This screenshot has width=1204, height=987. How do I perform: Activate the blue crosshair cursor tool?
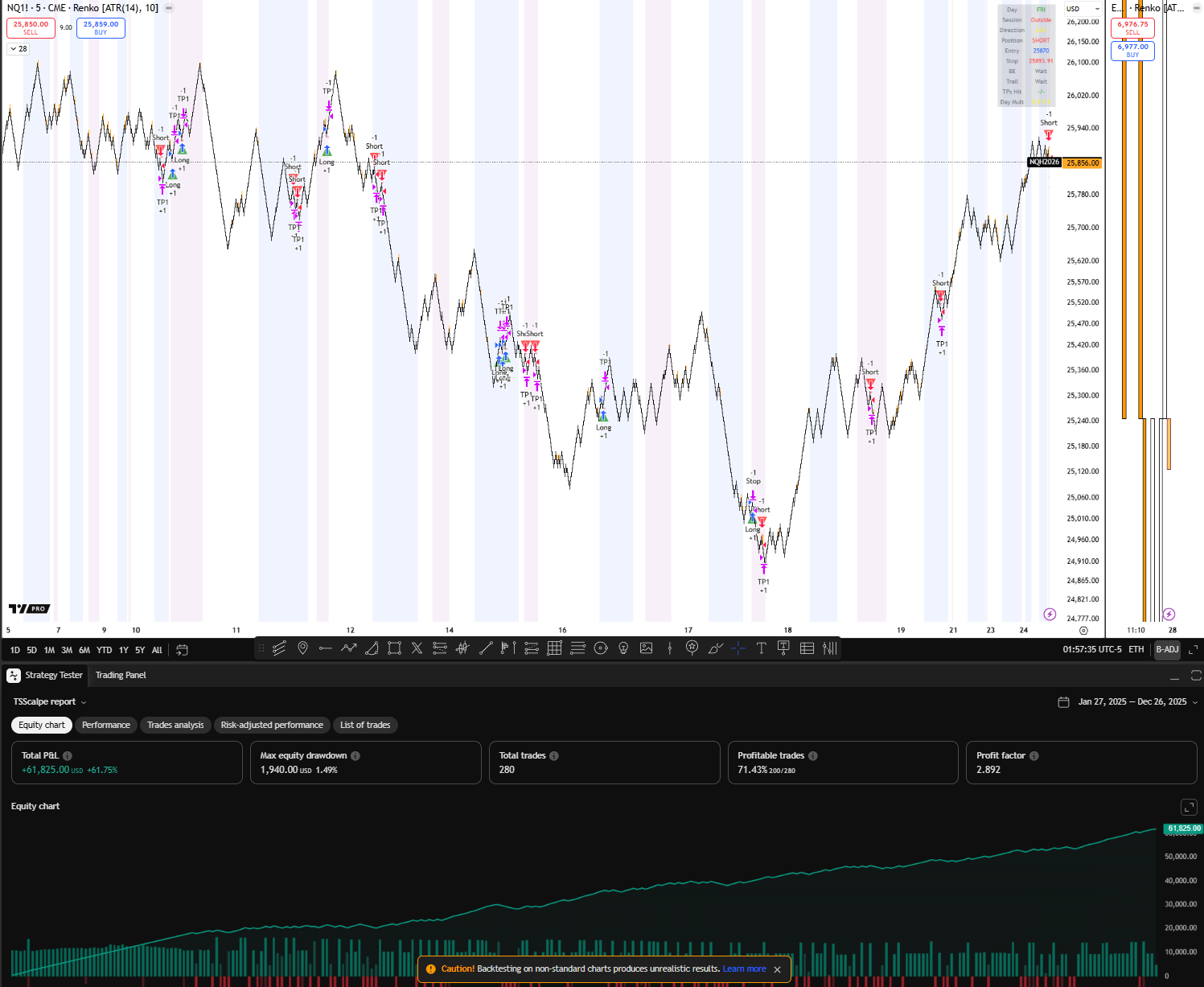pos(738,648)
